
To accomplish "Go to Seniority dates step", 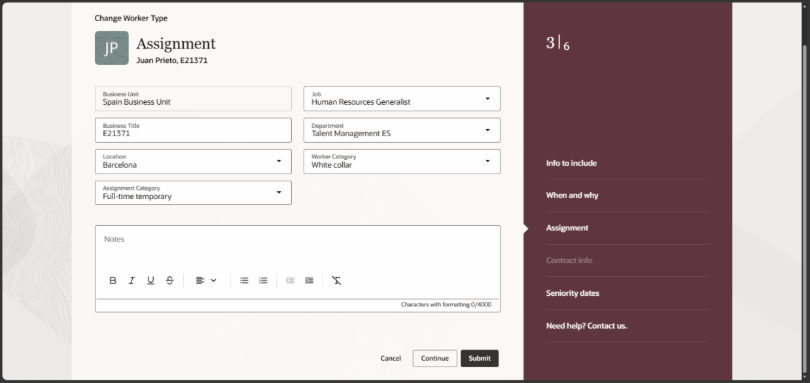I will [572, 293].
